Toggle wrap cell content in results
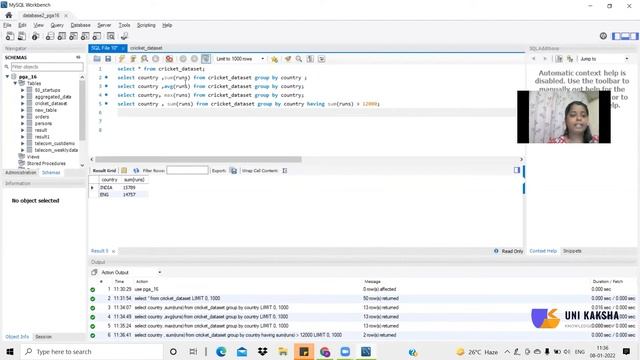Screen dimensions: 640x360 pyautogui.click(x=284, y=171)
